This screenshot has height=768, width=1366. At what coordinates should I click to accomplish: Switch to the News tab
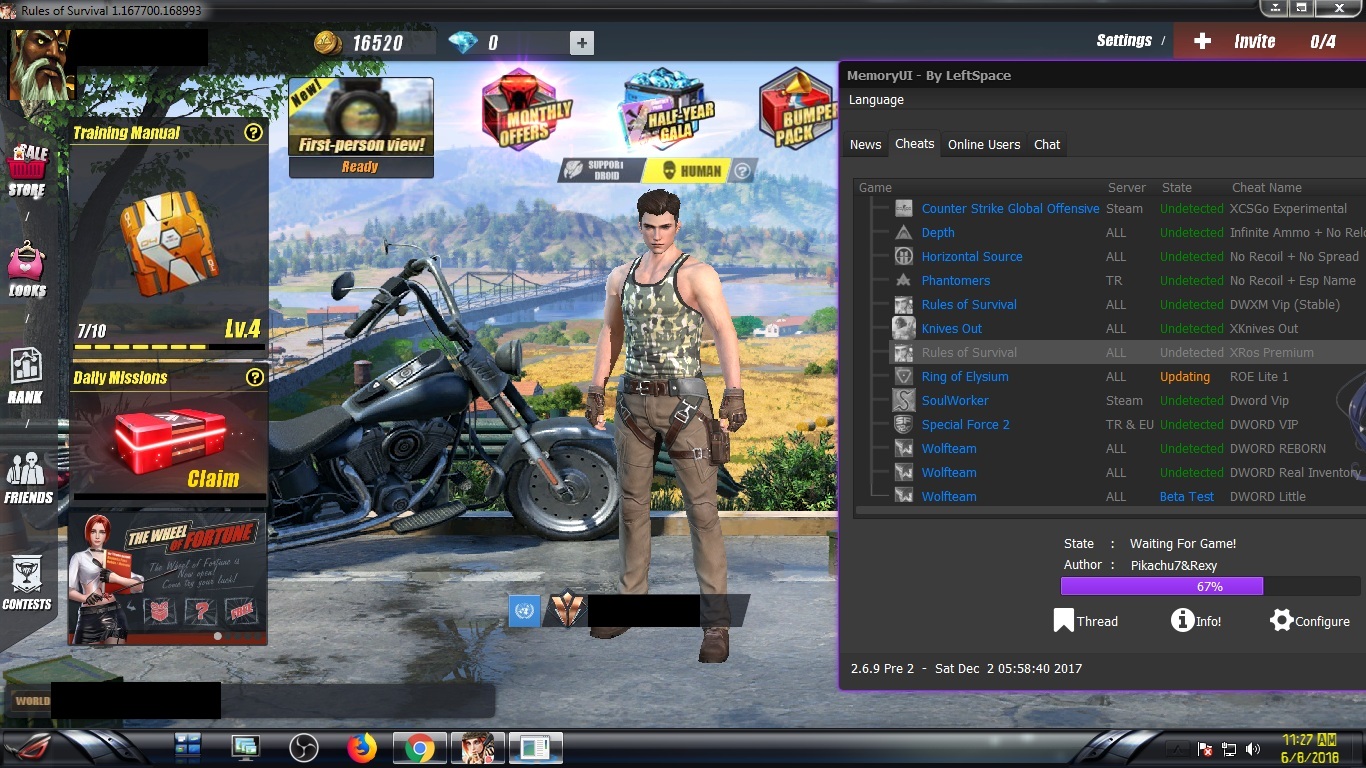866,145
